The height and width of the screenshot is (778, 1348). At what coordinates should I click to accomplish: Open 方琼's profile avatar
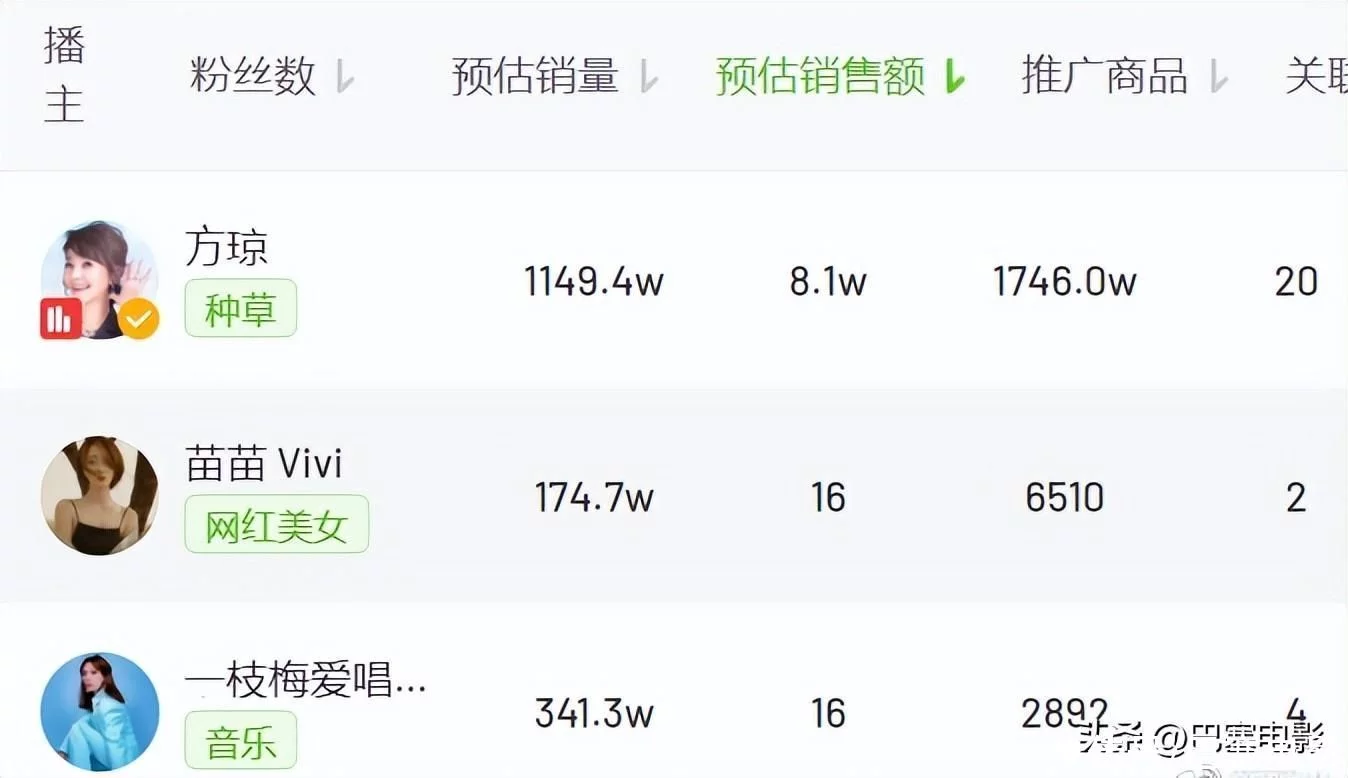pos(100,279)
